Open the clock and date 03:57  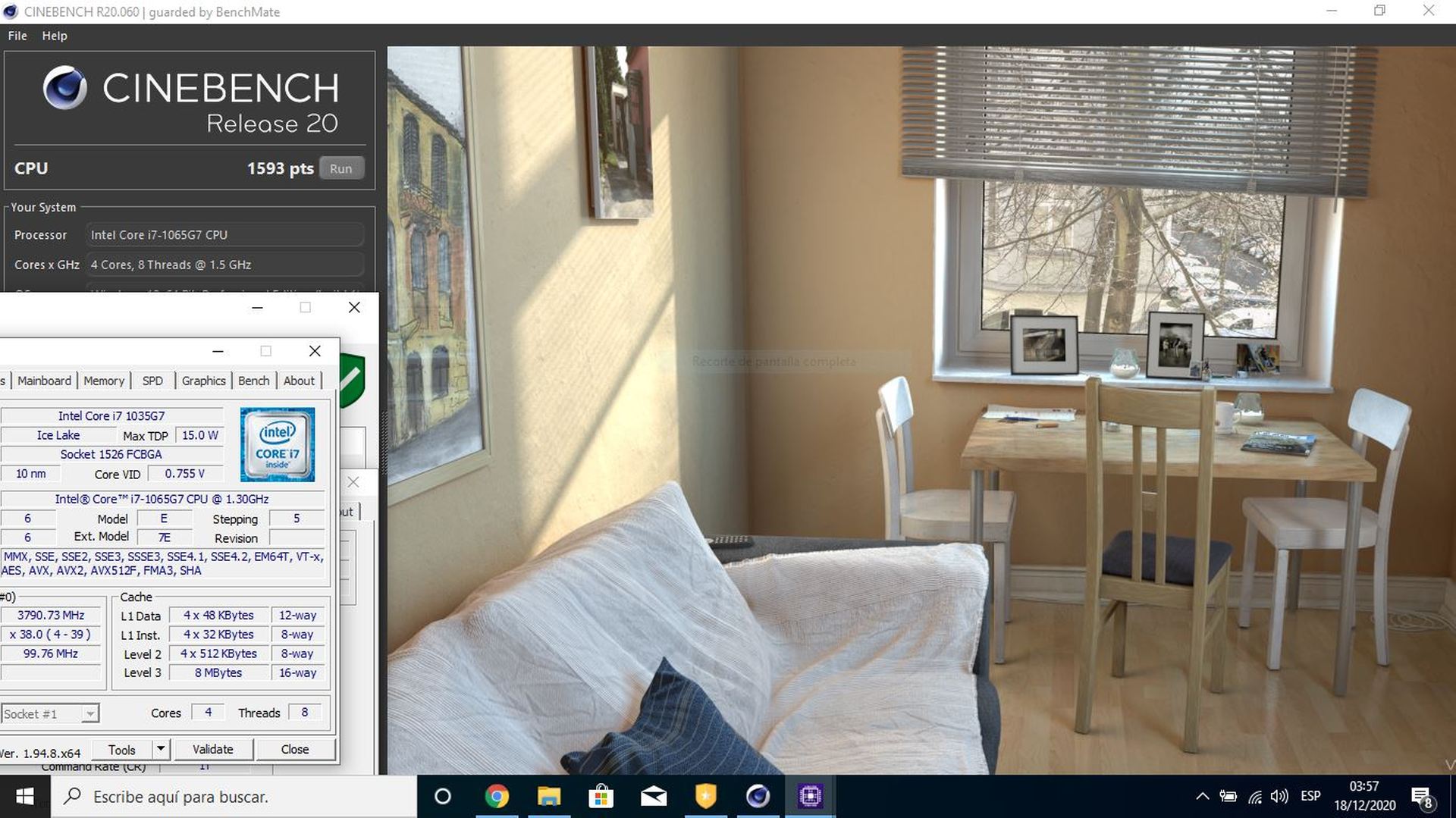coord(1364,797)
